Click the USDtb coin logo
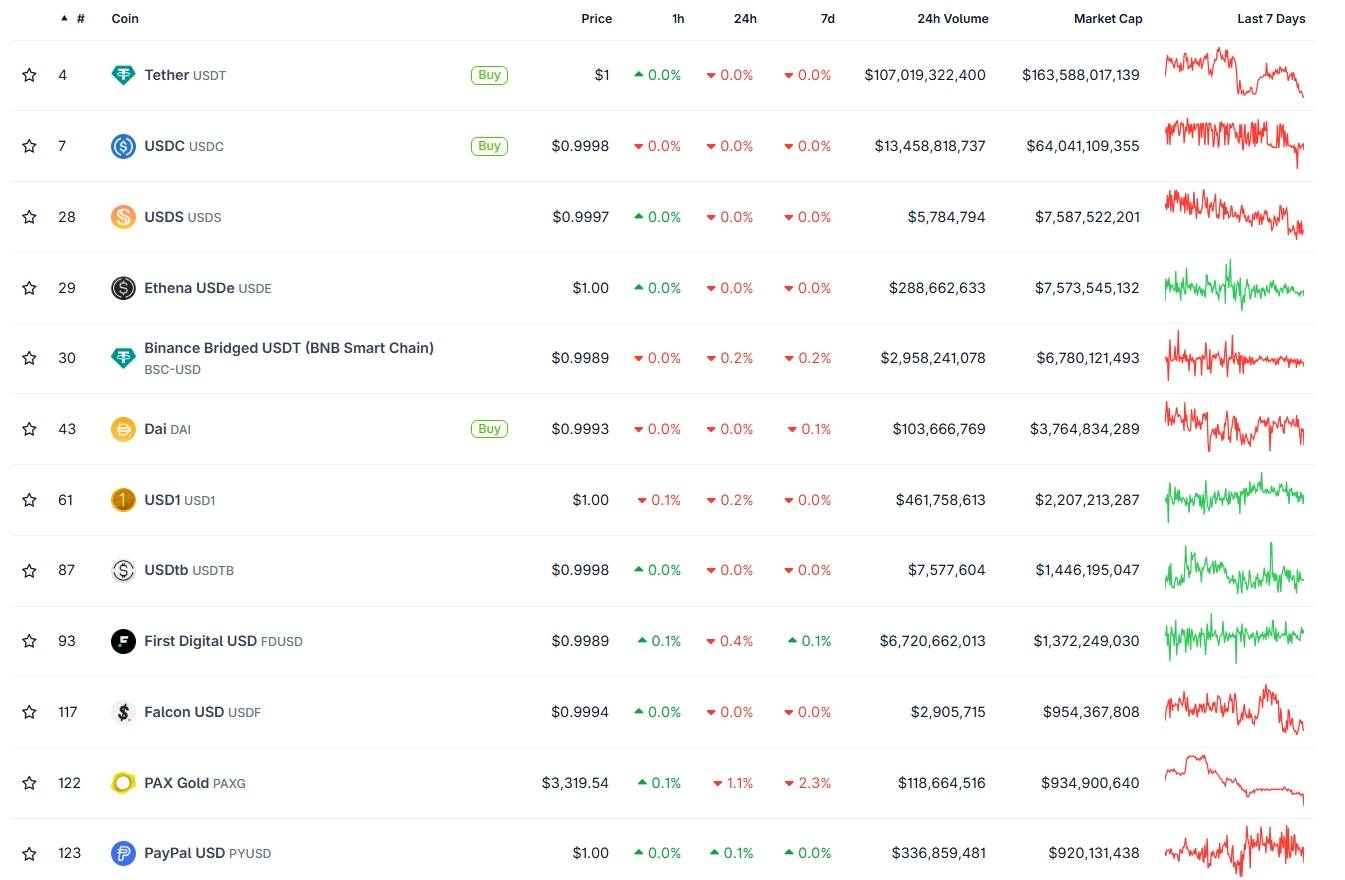This screenshot has width=1345, height=880. pos(123,570)
